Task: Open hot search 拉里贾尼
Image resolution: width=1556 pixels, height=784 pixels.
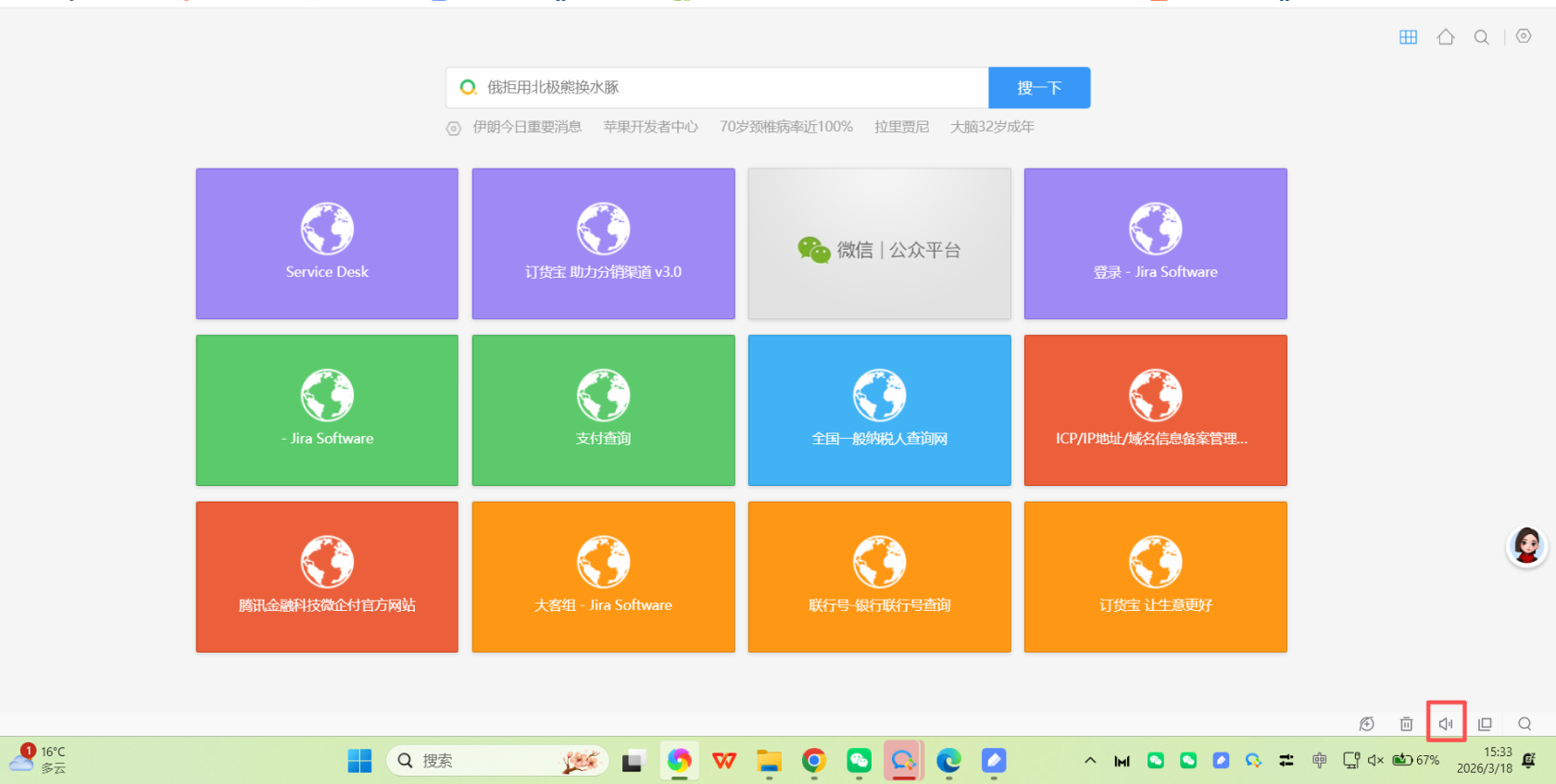Action: coord(901,127)
